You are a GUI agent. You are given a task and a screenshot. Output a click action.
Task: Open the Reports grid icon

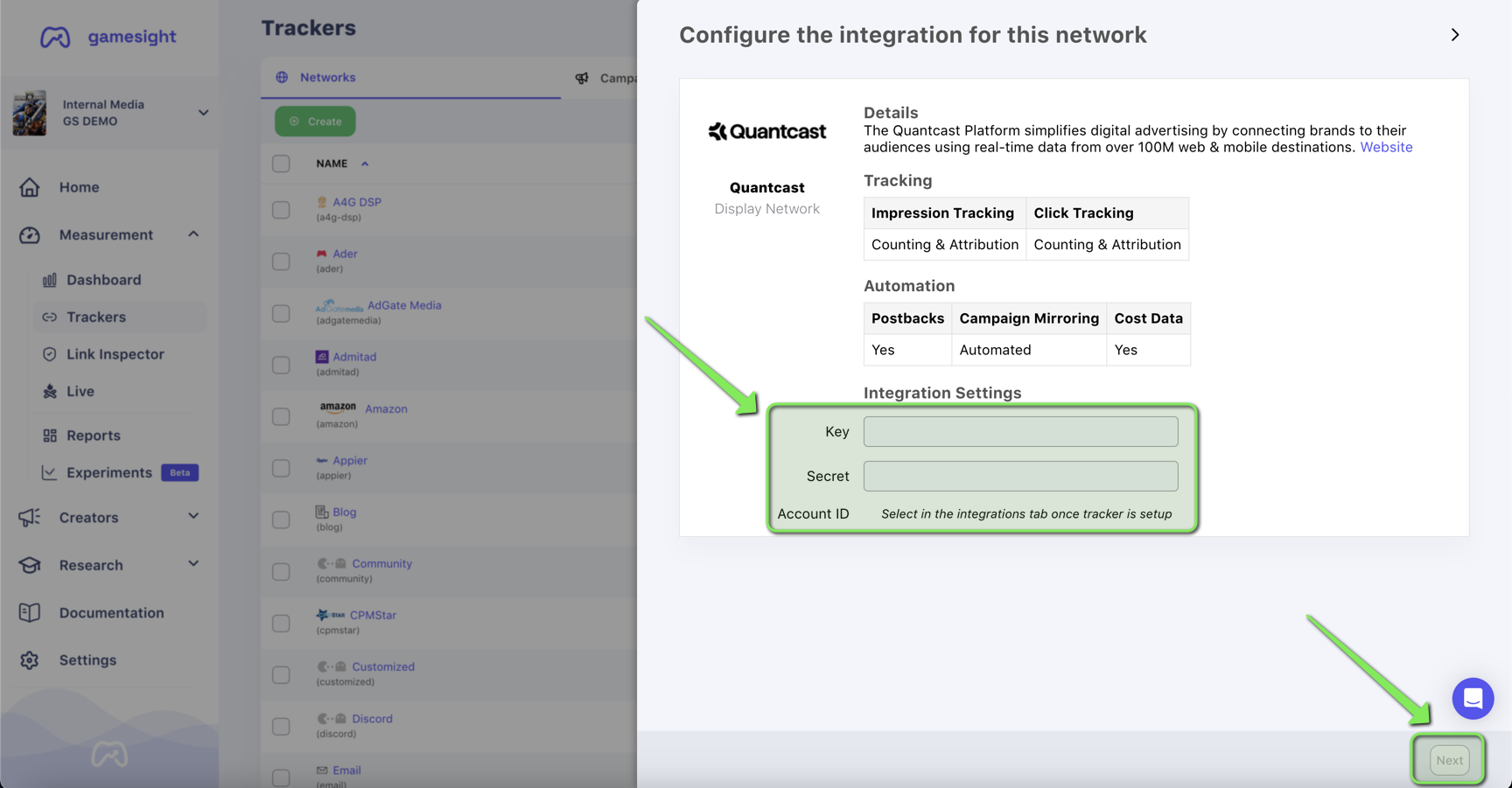point(50,436)
